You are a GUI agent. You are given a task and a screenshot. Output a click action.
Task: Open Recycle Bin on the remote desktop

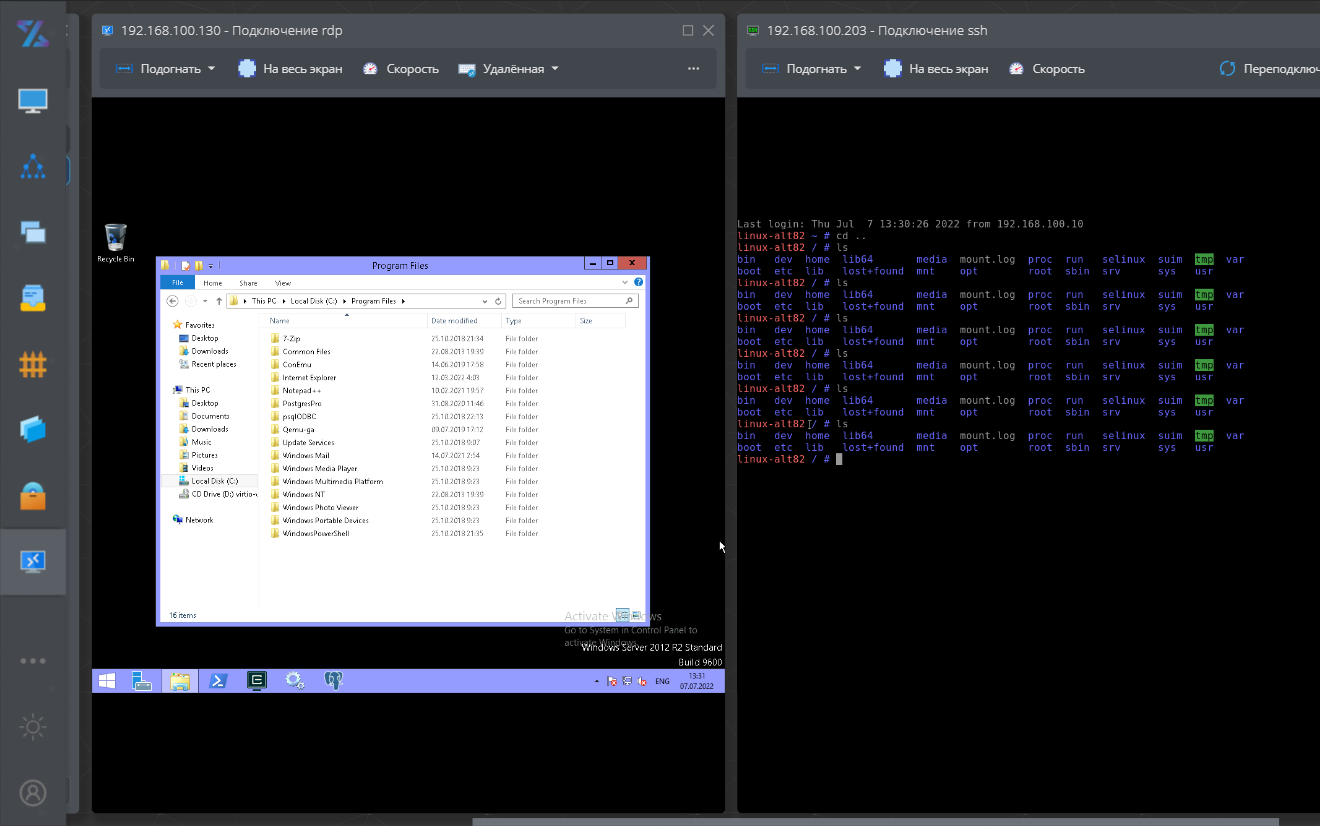(115, 242)
